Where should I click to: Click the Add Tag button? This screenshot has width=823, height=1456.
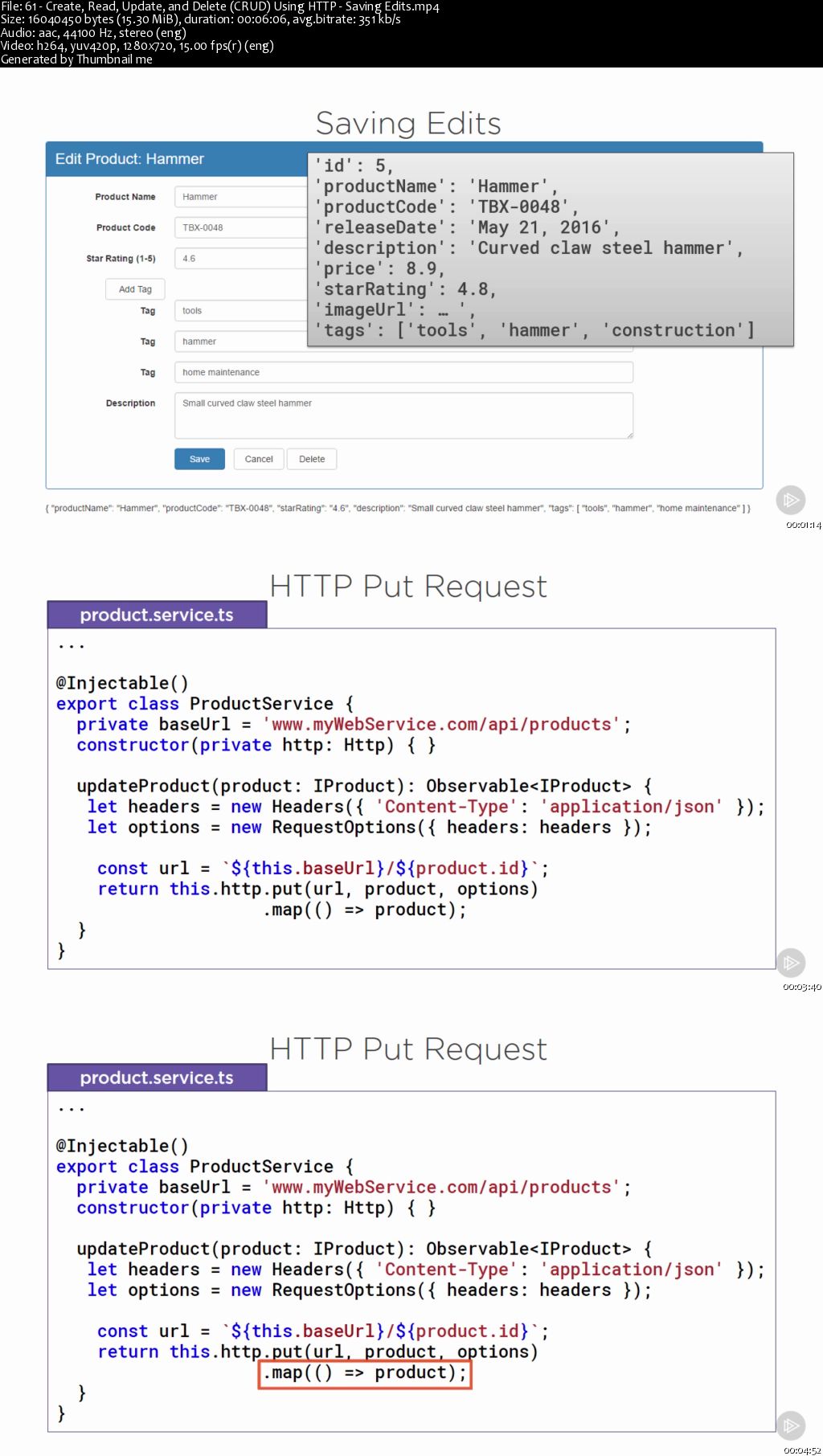[x=135, y=289]
